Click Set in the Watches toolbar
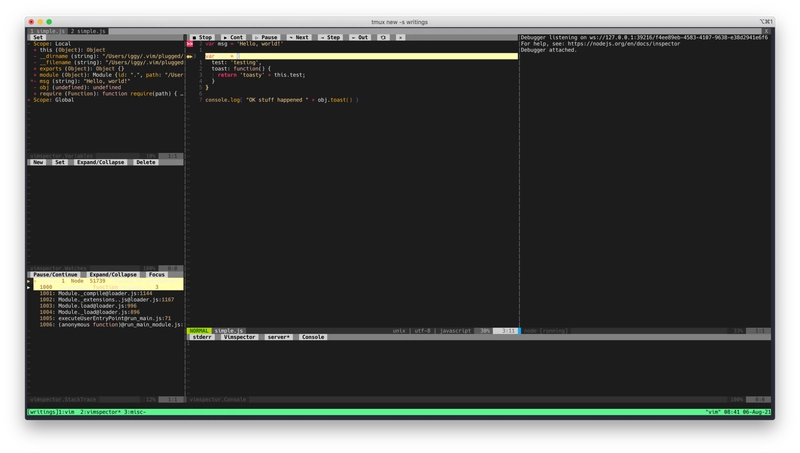The image size is (800, 453). pyautogui.click(x=60, y=162)
